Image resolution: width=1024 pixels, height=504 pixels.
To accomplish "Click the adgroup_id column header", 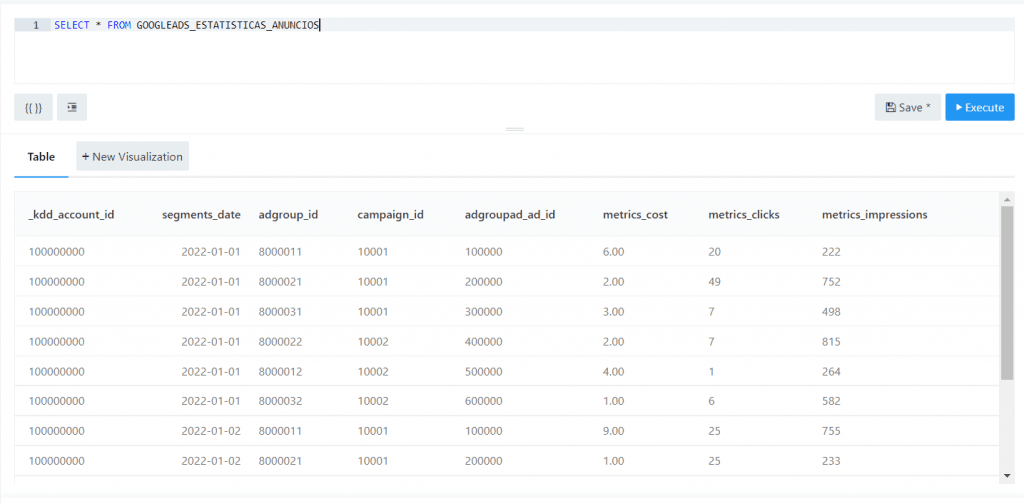I will (x=288, y=214).
